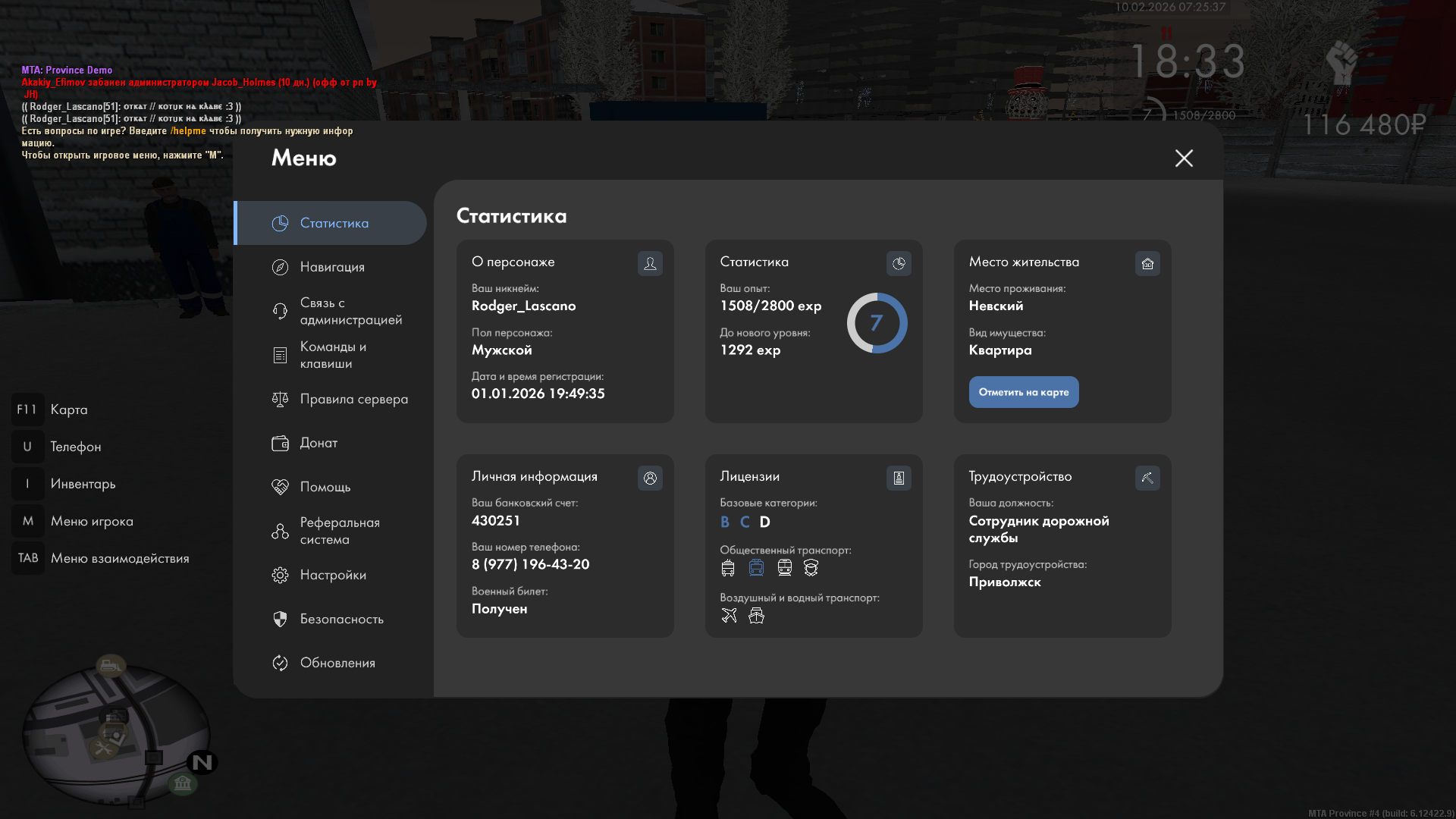Click the user circle icon in Личная информация
Viewport: 1456px width, 819px height.
point(650,478)
